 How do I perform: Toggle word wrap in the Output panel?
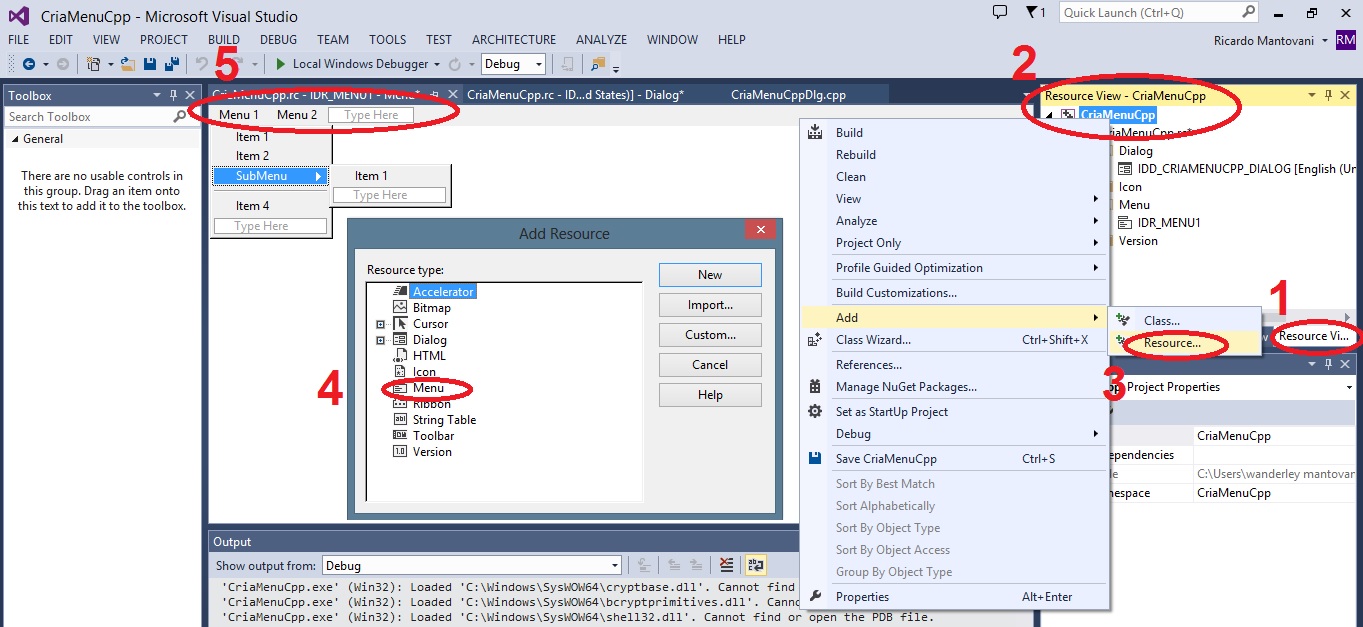pos(754,566)
